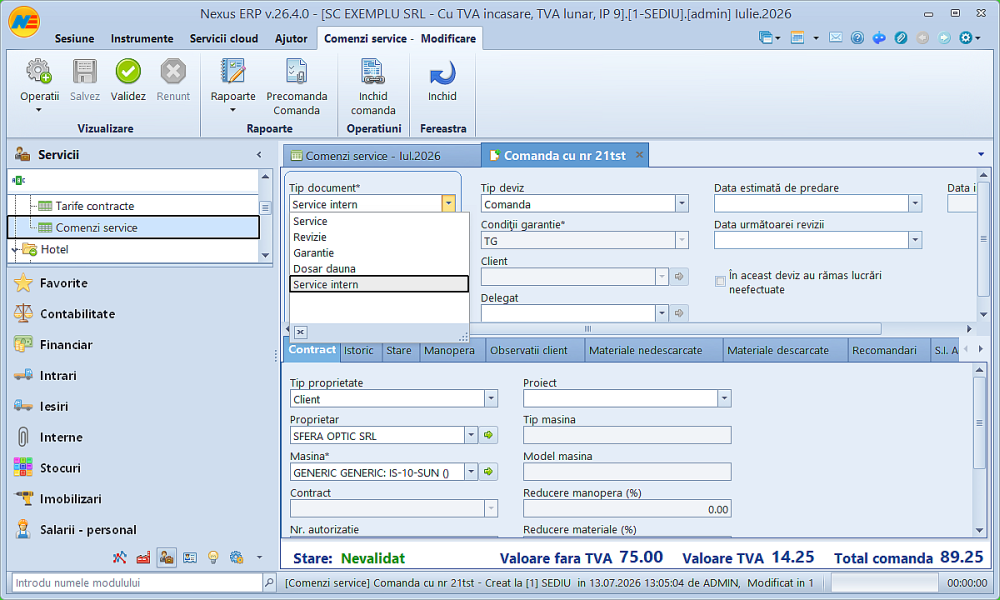Screen dimensions: 1000x600
Task: Switch to the Manopera tab
Action: click(449, 350)
